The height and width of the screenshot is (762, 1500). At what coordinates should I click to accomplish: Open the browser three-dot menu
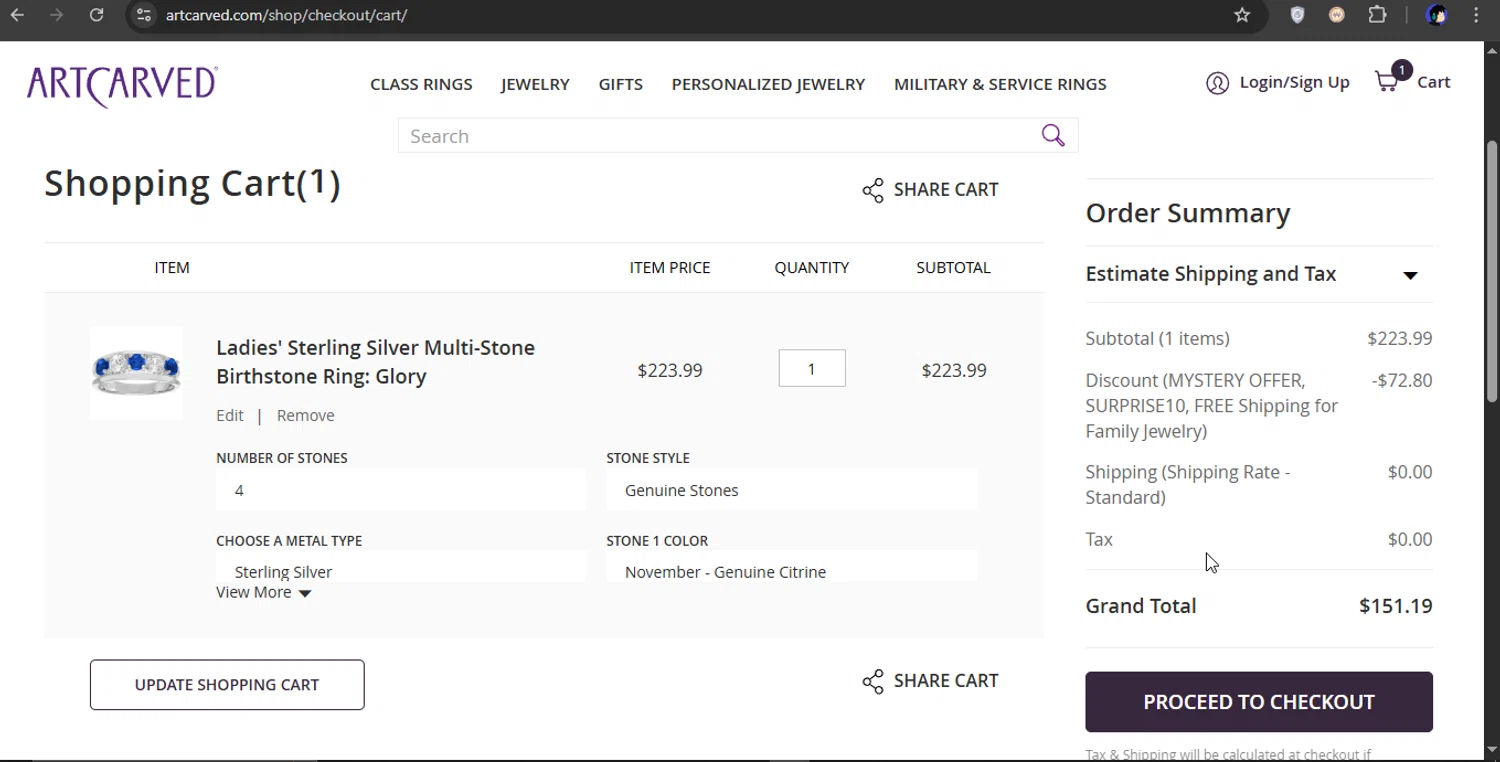[1476, 15]
